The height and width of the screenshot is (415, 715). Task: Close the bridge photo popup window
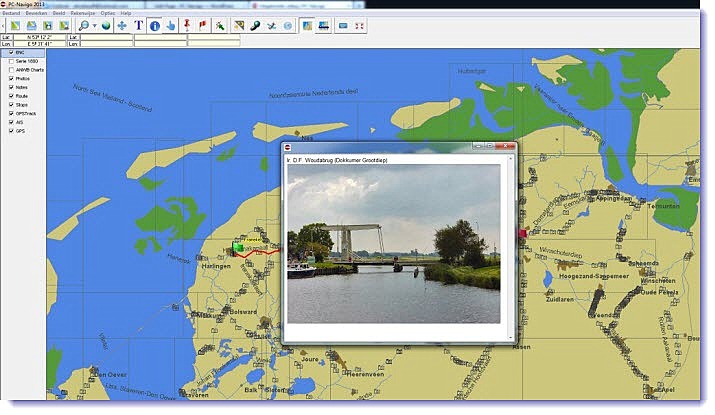click(506, 146)
